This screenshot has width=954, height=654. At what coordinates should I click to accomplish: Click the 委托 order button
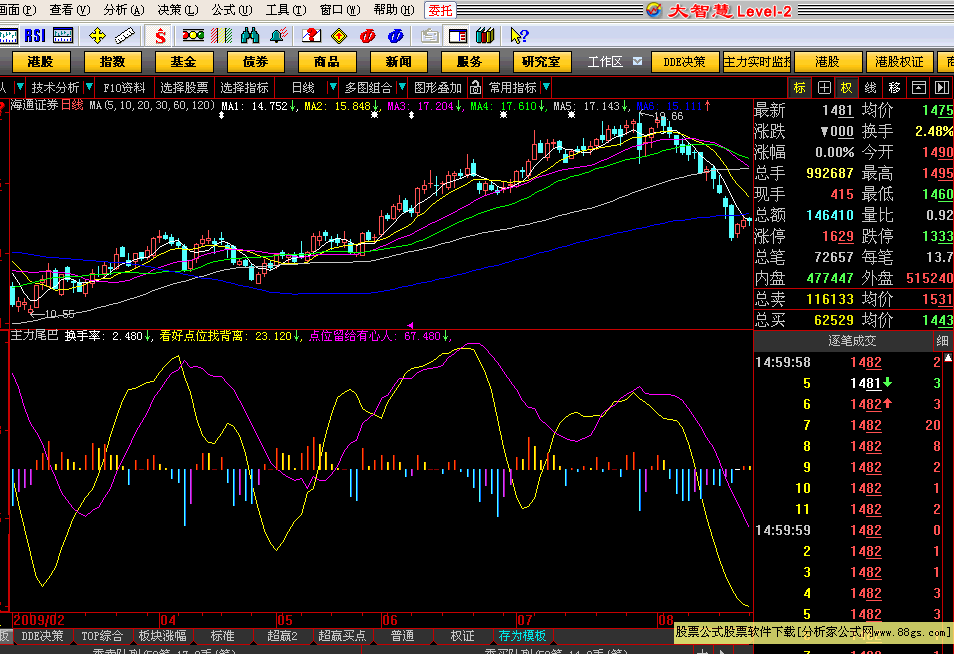(x=440, y=10)
